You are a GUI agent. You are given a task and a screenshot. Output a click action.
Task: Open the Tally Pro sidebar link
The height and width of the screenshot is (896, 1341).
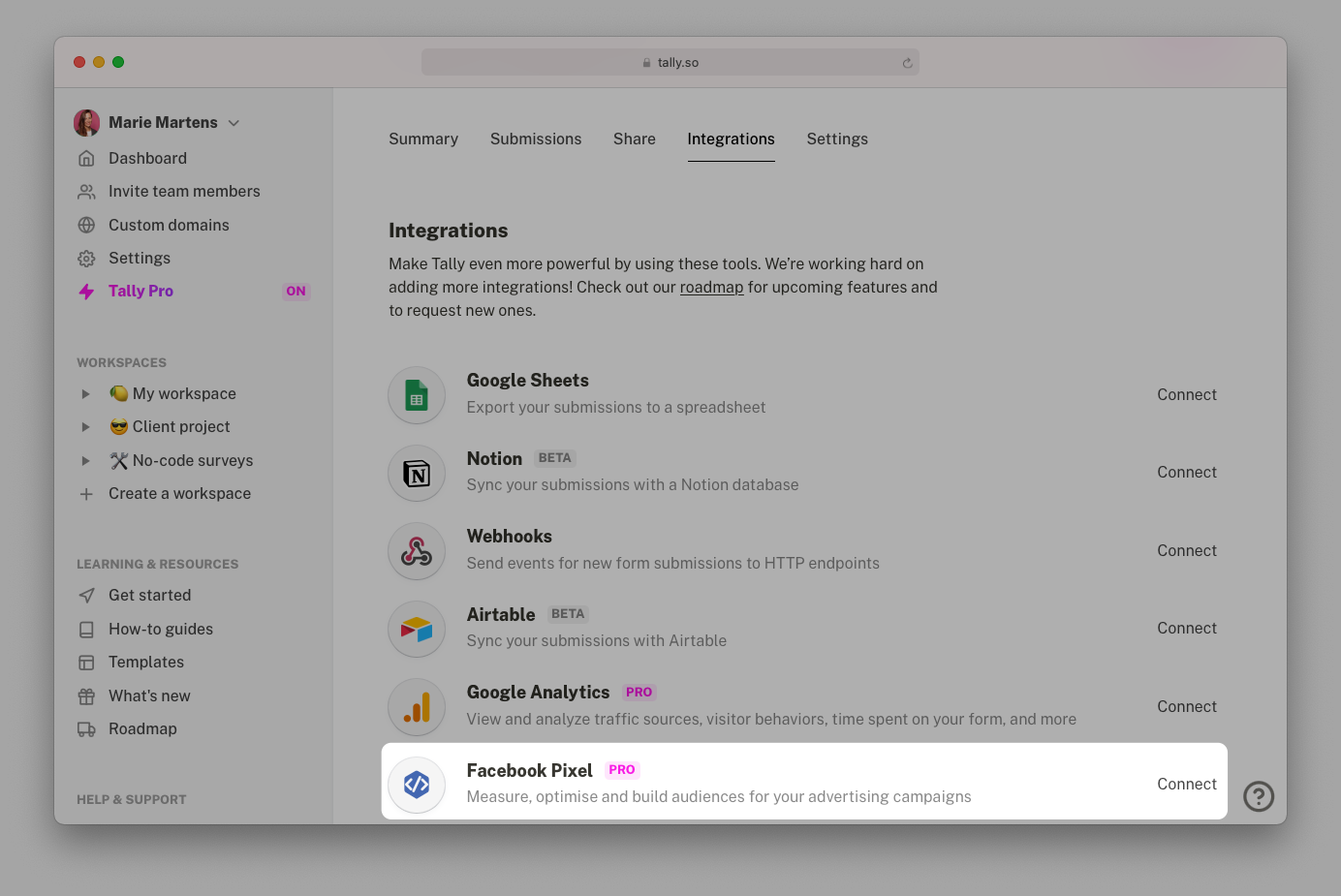(x=140, y=292)
